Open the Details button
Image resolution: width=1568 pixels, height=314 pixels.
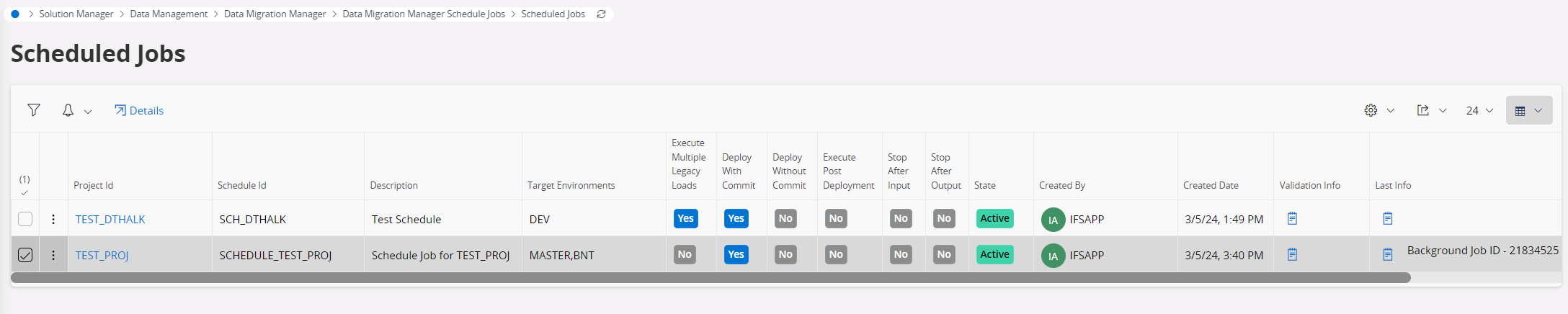pos(139,110)
